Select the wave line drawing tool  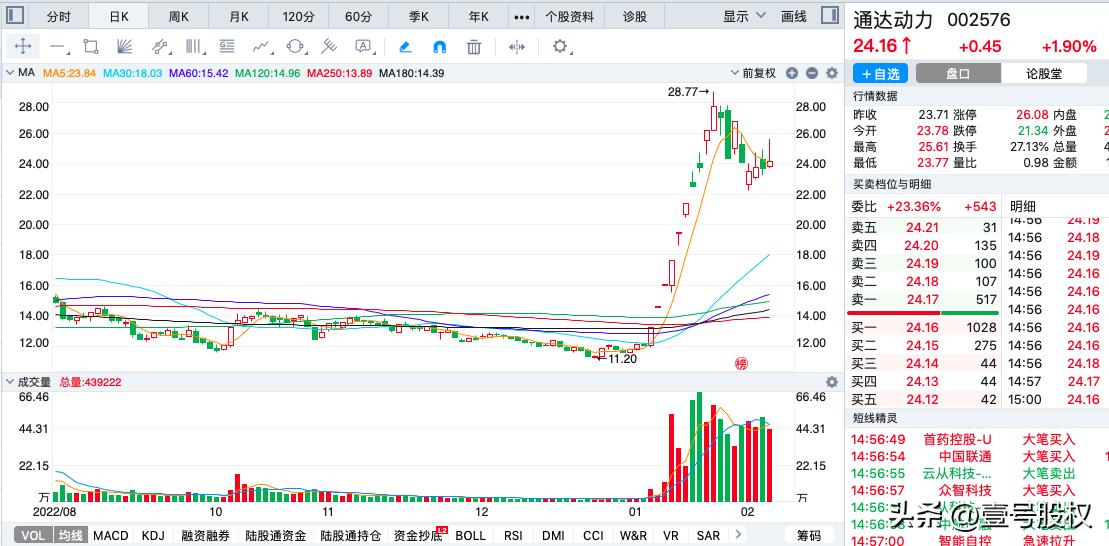(x=262, y=47)
